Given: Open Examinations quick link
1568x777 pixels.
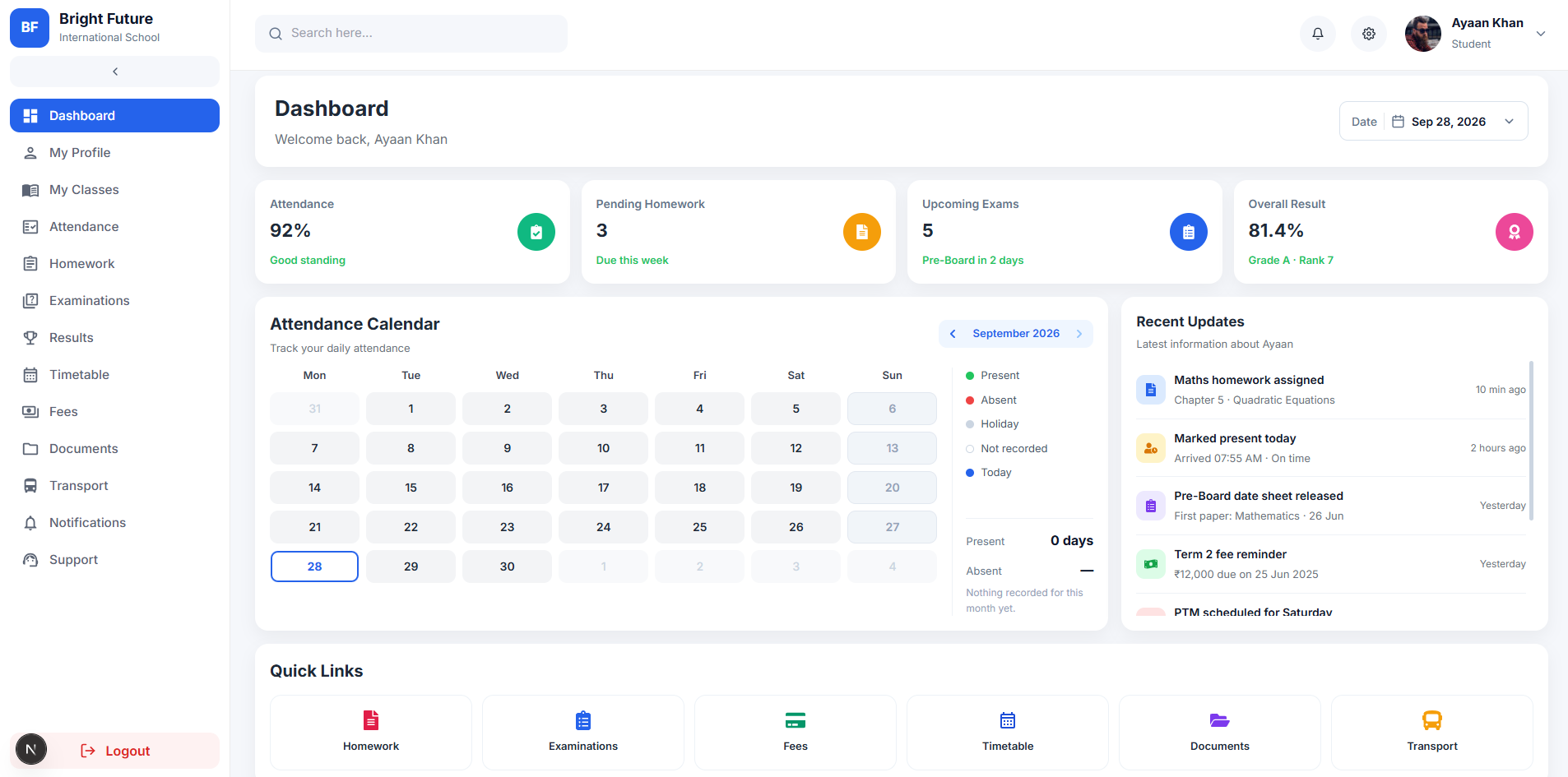Looking at the screenshot, I should (583, 732).
